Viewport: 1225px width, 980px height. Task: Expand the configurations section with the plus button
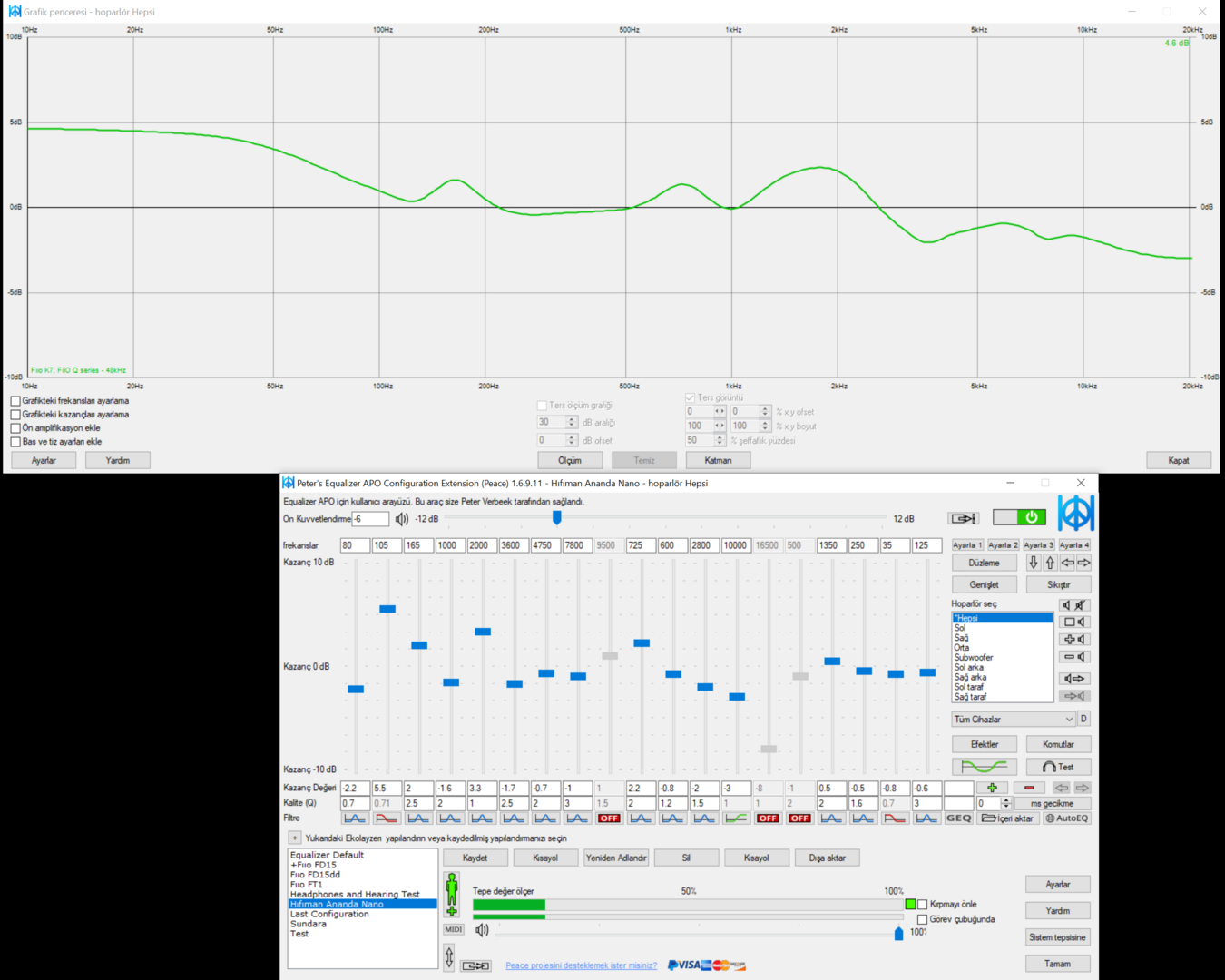click(295, 838)
